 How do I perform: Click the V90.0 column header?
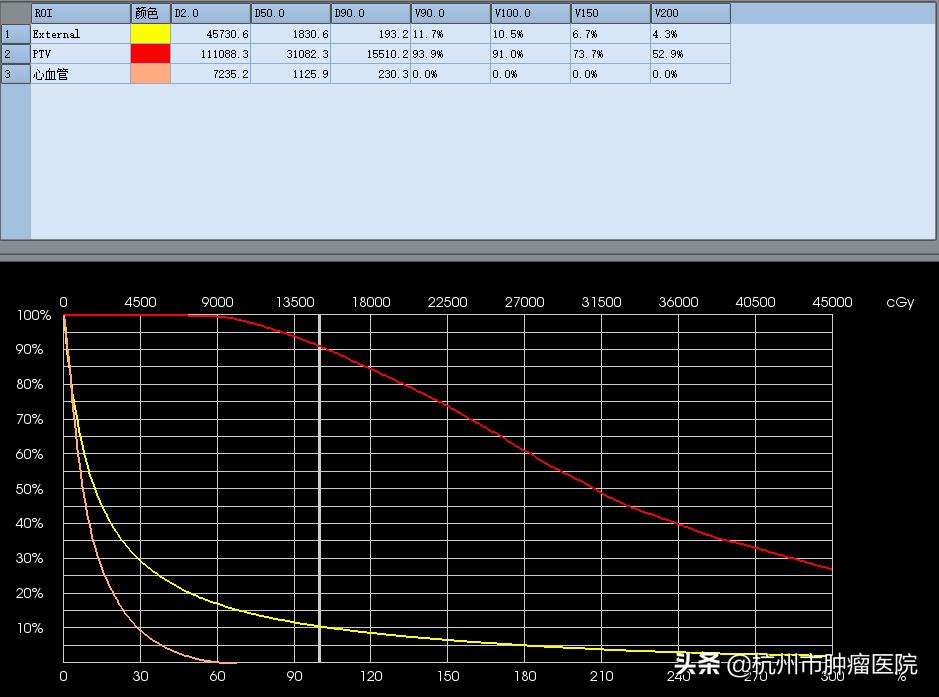[450, 14]
